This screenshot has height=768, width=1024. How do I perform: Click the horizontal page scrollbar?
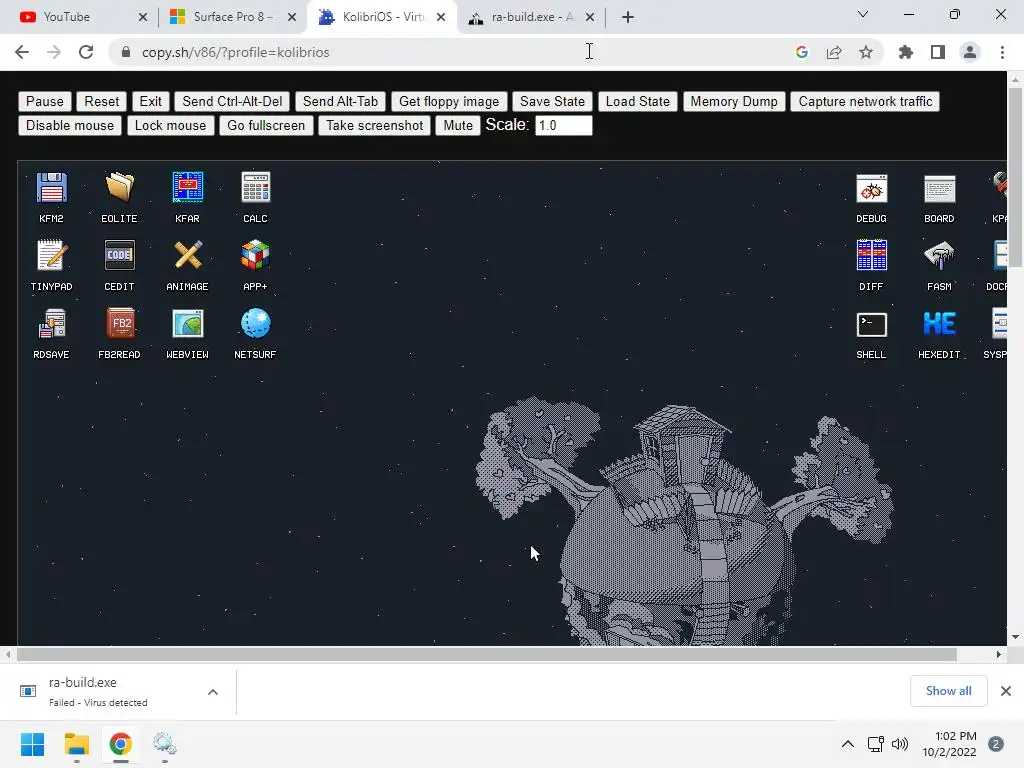click(x=487, y=654)
